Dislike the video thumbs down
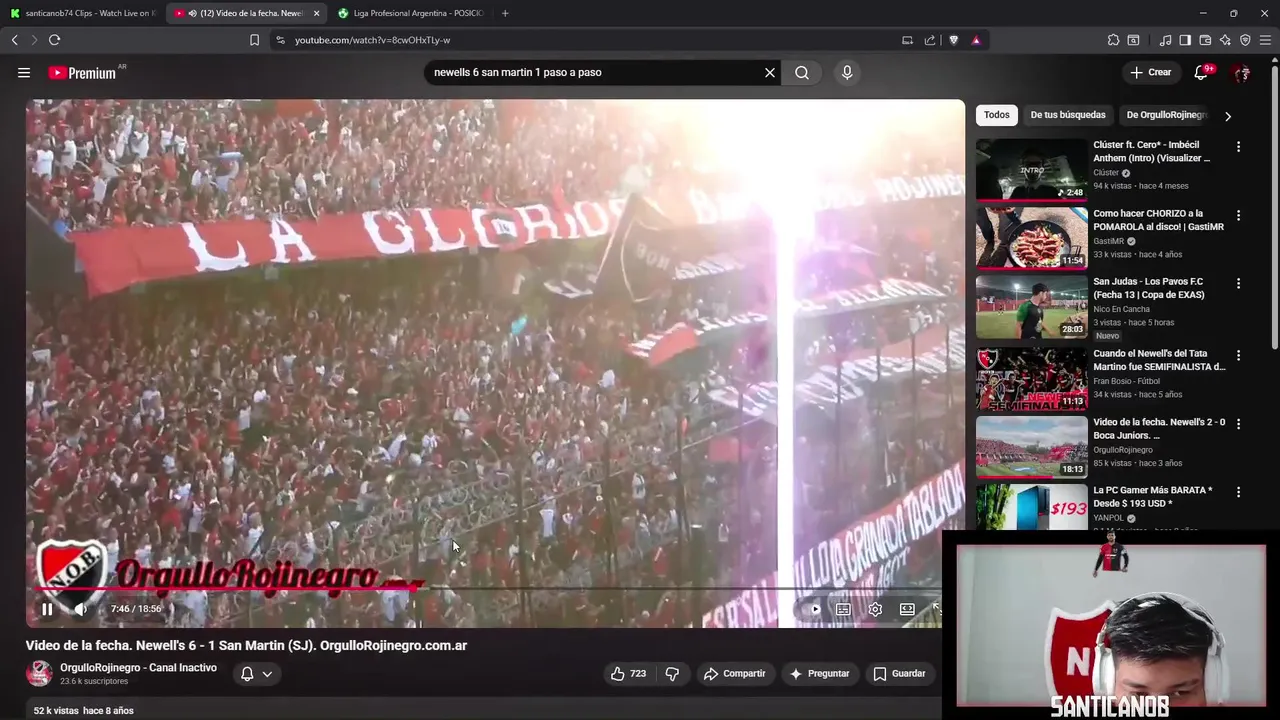 point(672,674)
